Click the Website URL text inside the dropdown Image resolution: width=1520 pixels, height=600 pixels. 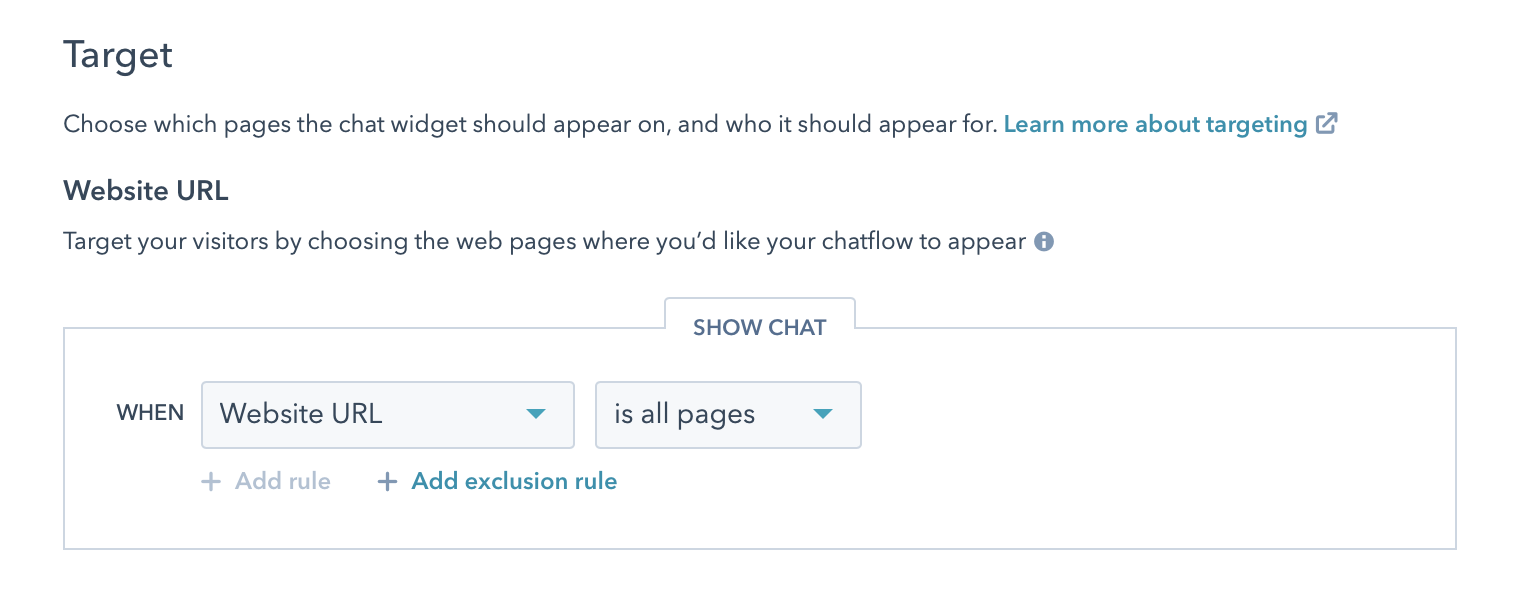(301, 414)
